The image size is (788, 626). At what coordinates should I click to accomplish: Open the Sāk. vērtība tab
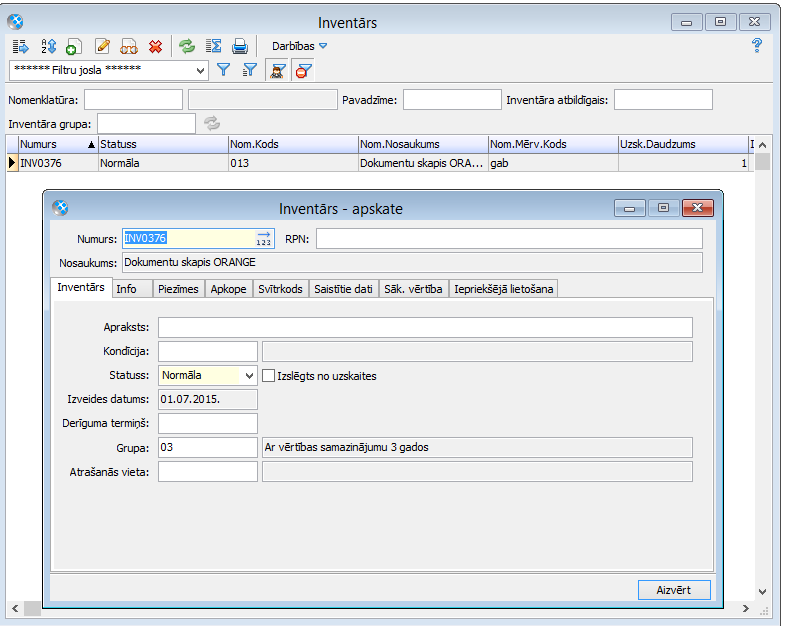[x=413, y=289]
